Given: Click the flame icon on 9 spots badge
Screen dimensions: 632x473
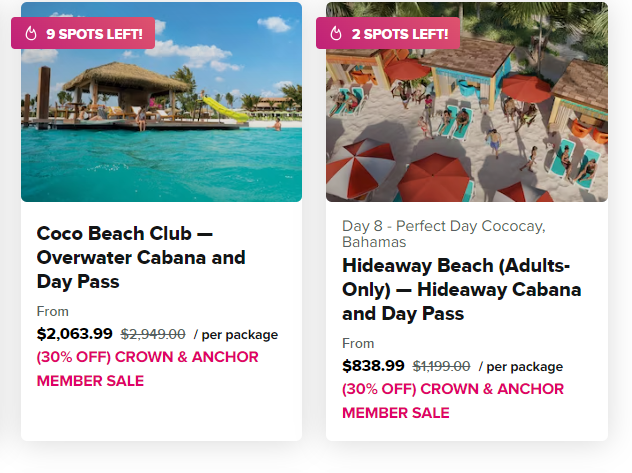Looking at the screenshot, I should click(x=31, y=33).
